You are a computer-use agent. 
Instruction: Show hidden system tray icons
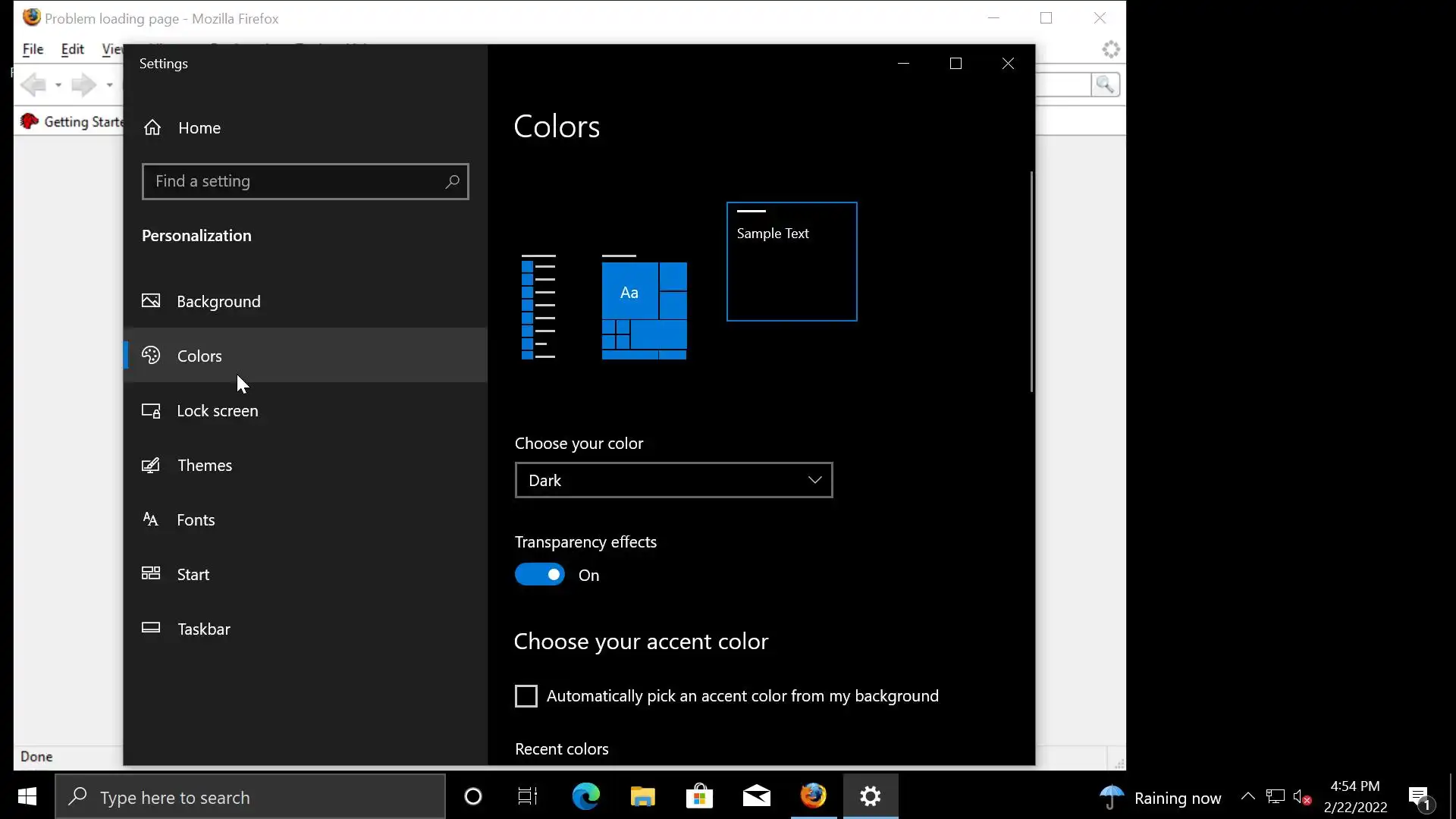[1247, 796]
